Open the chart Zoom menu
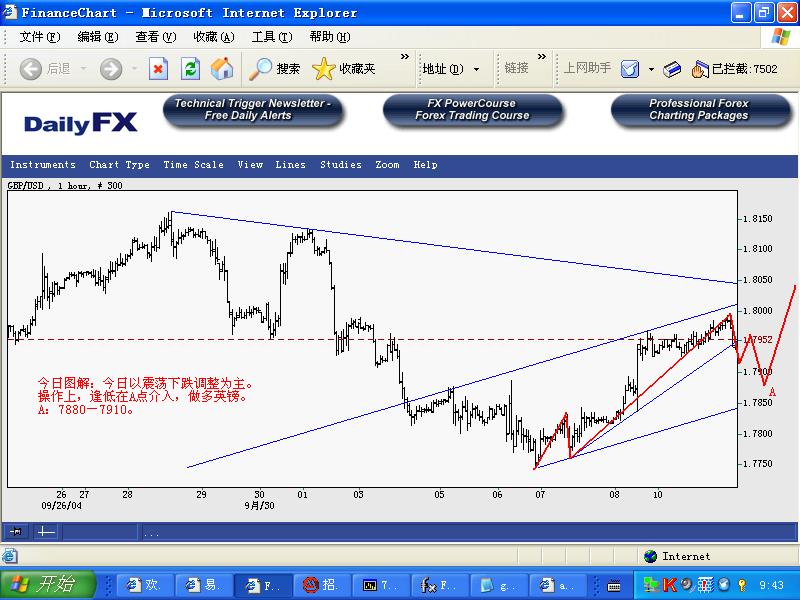 coord(387,165)
